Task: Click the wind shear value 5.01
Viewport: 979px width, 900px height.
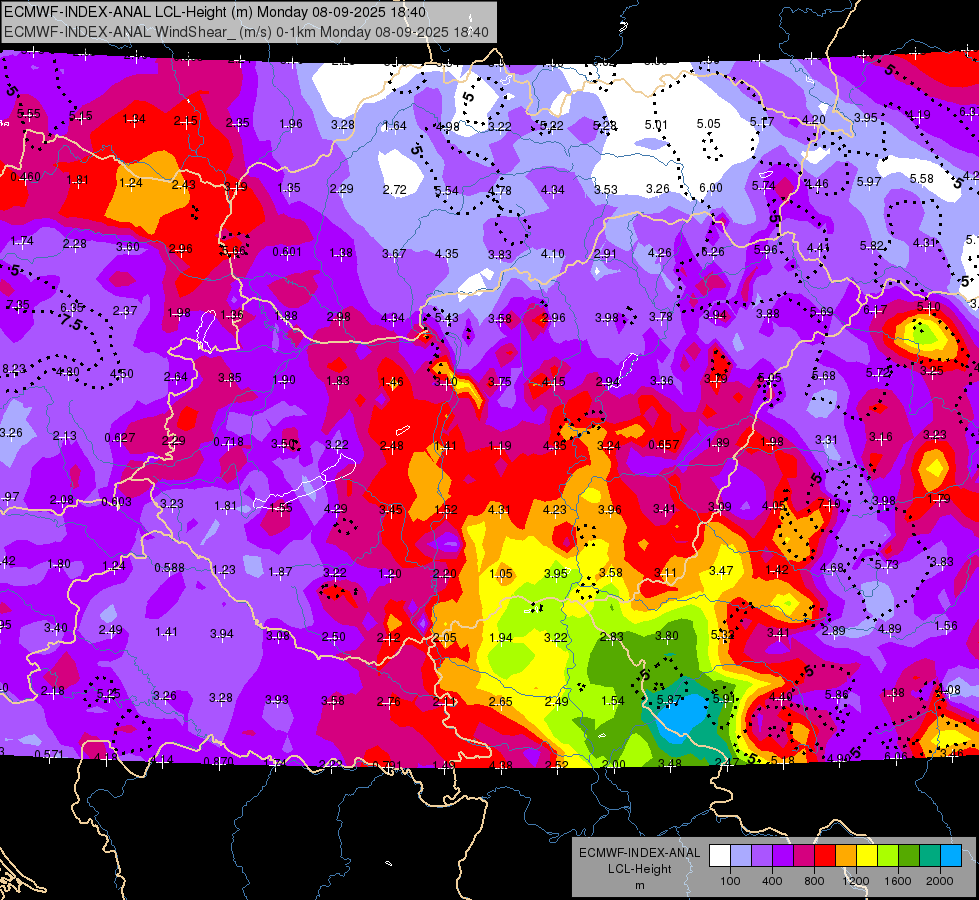Action: [656, 125]
